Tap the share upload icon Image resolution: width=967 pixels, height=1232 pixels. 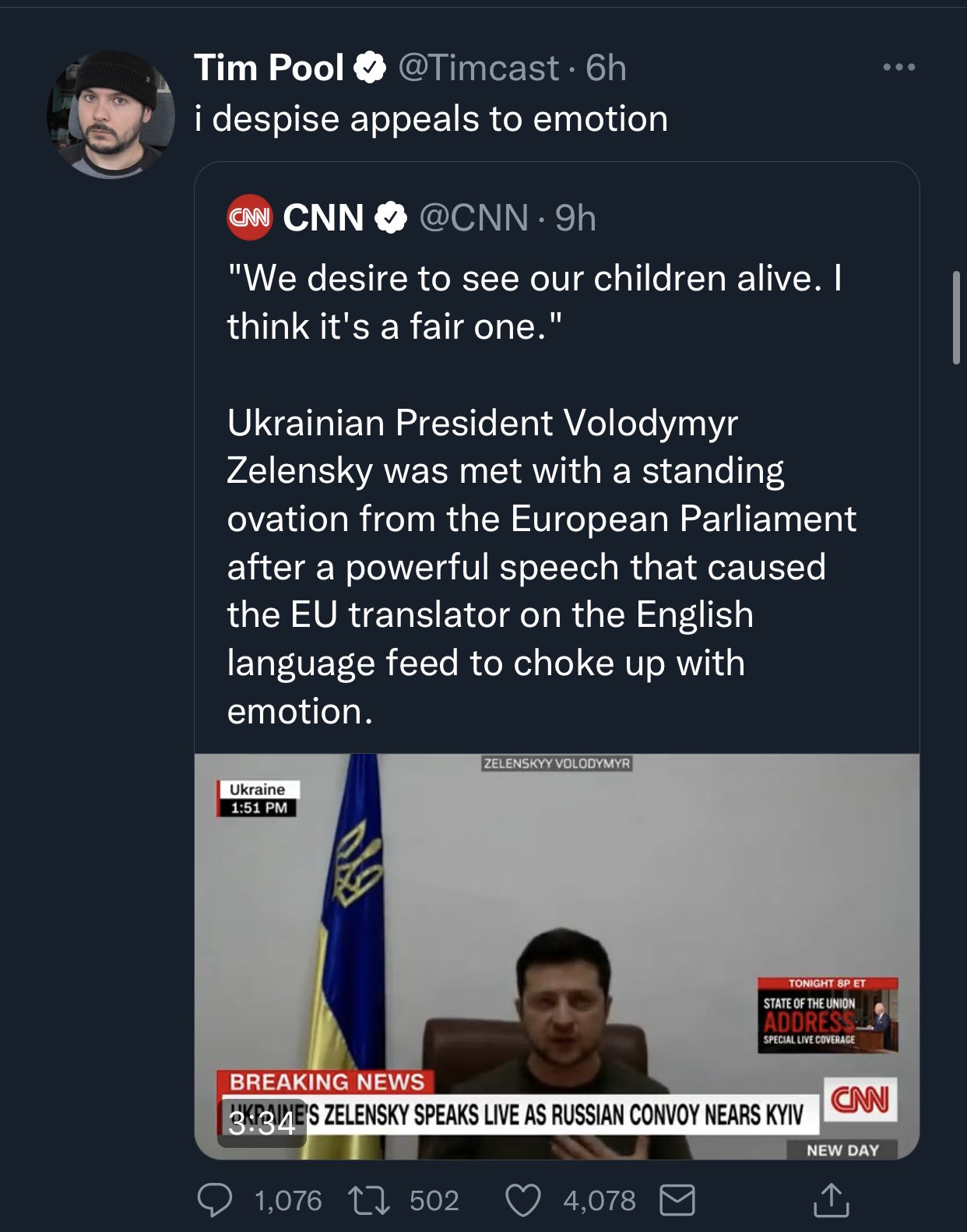pos(831,1200)
